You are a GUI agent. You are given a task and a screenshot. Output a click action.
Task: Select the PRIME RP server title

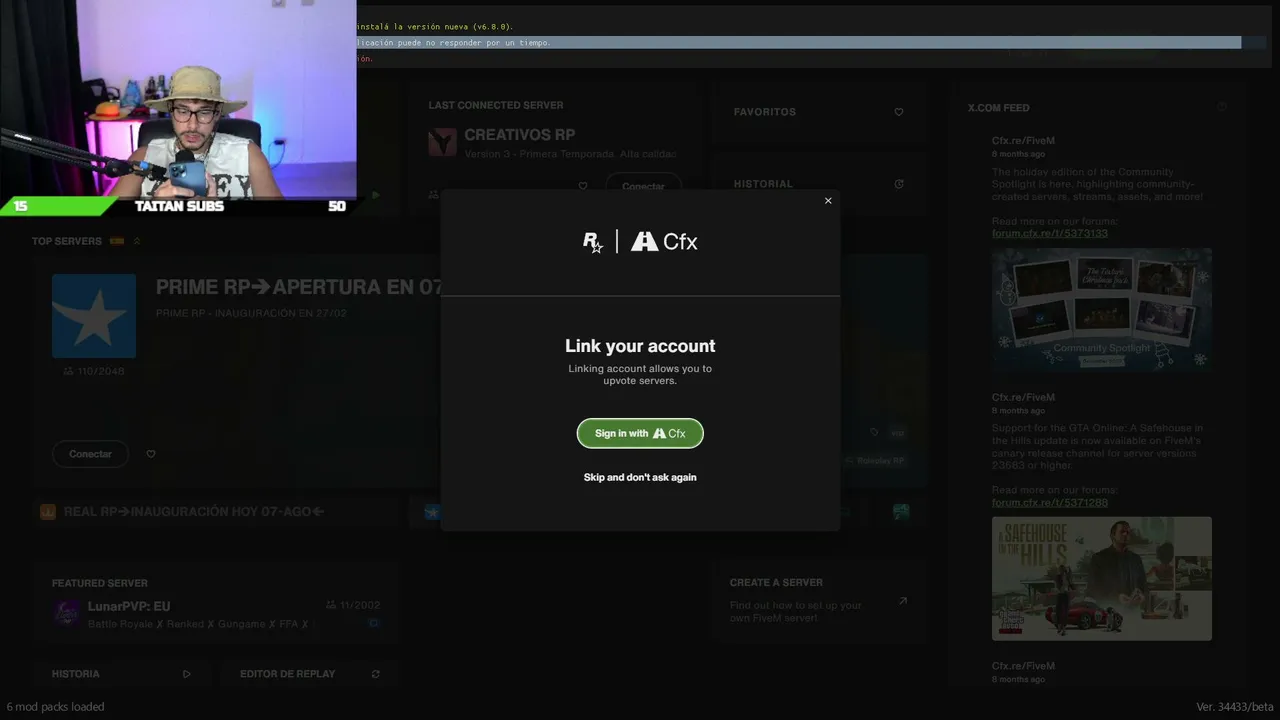(298, 287)
